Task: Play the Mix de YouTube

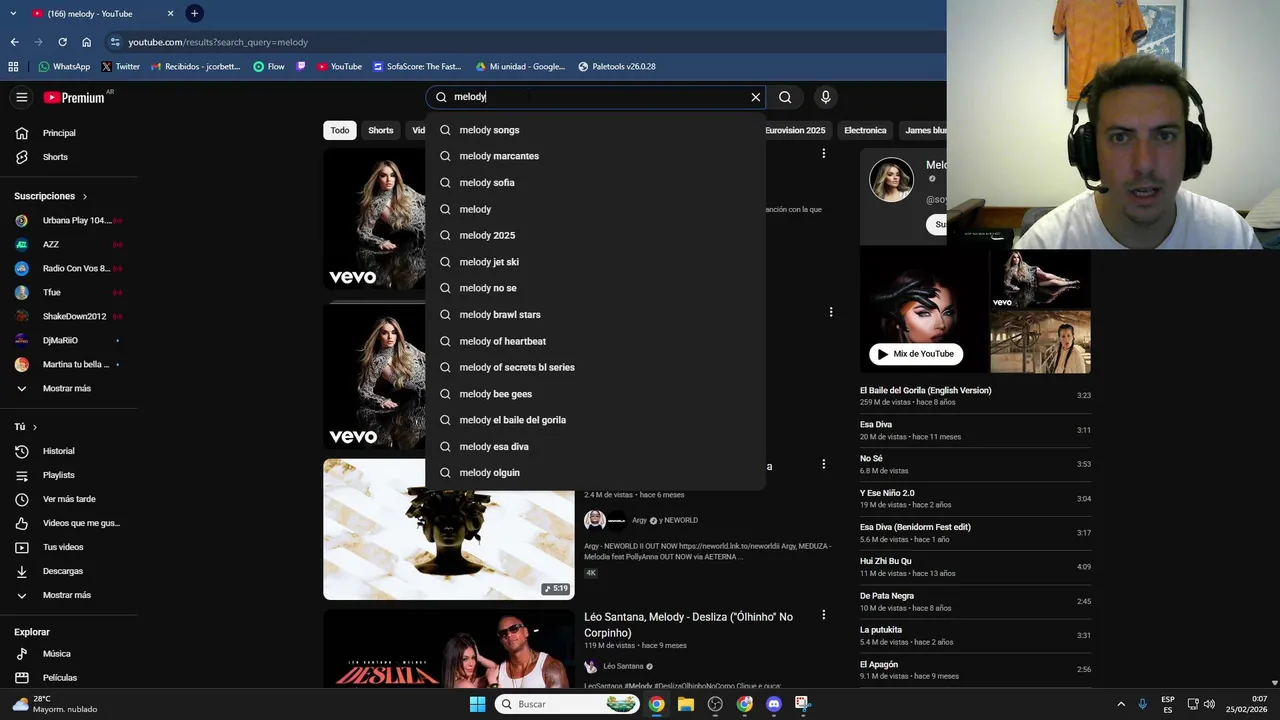Action: point(916,354)
